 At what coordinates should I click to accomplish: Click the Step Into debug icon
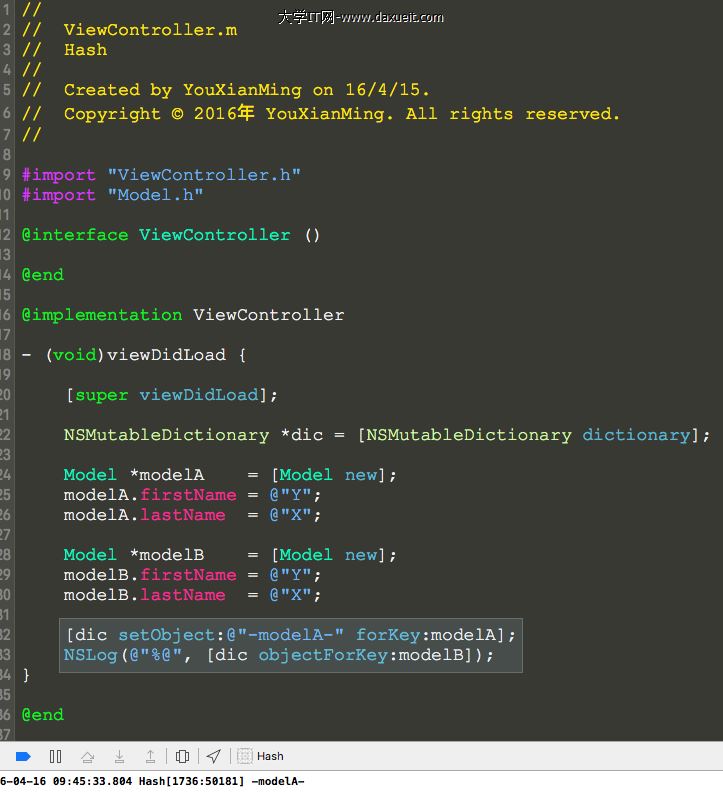point(119,756)
